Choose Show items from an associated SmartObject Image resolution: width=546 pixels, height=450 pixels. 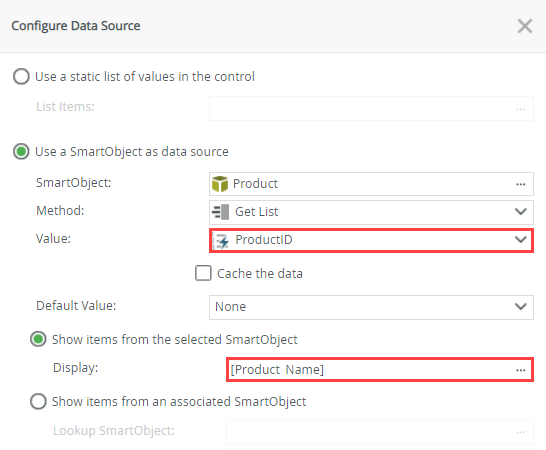coord(38,401)
